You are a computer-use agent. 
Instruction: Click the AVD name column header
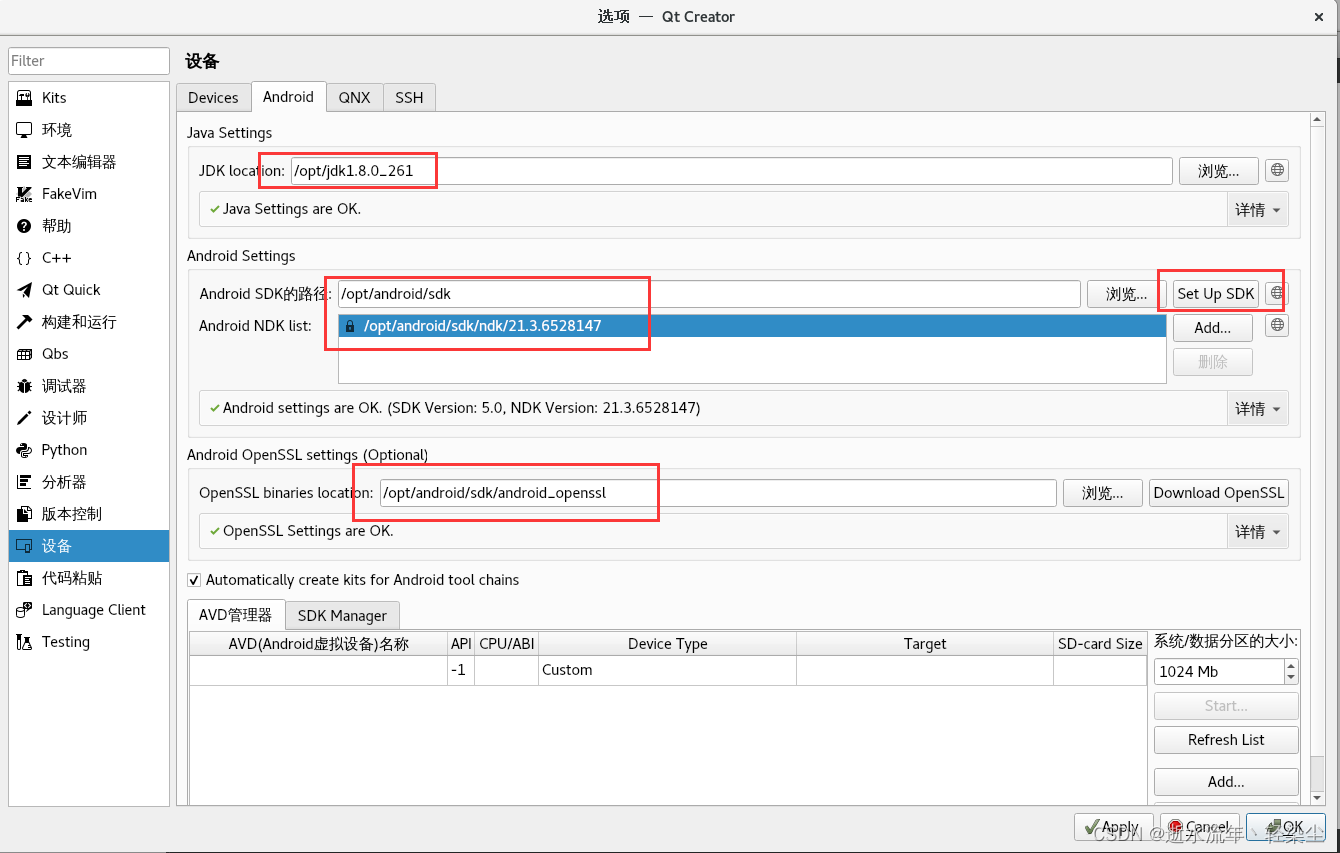pyautogui.click(x=319, y=644)
